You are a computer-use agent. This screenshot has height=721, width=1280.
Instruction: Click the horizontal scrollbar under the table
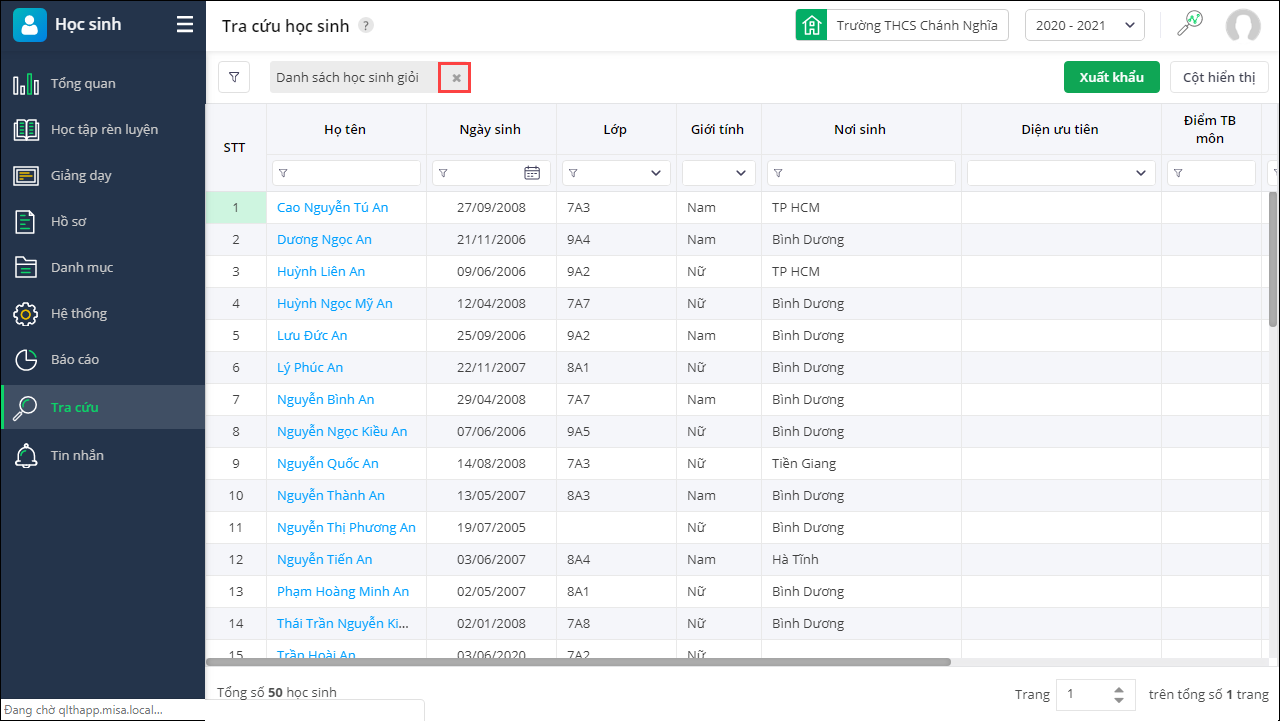578,662
